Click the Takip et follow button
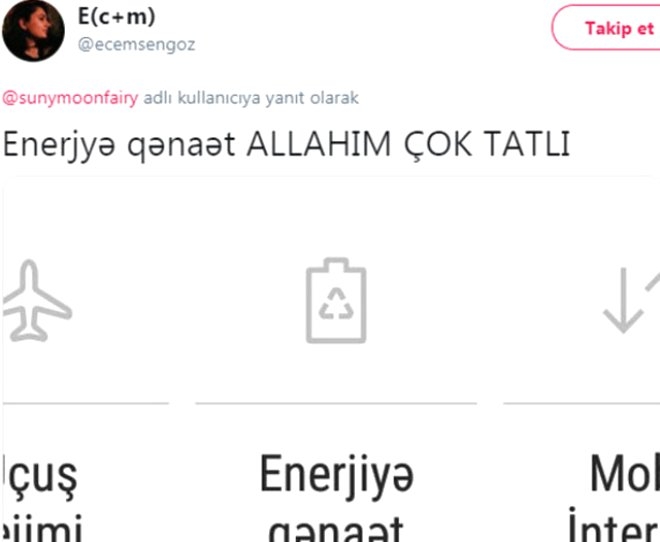 click(606, 28)
